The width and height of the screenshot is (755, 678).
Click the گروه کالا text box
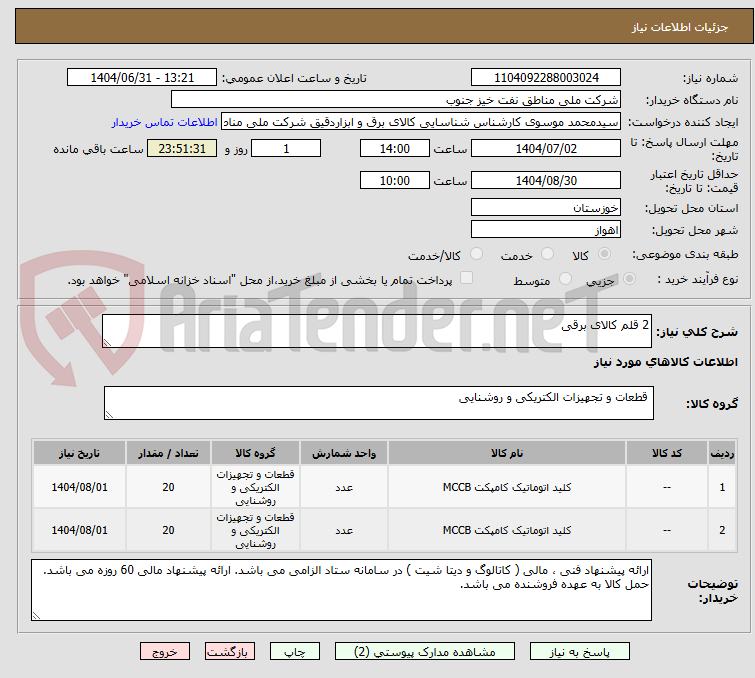(378, 403)
